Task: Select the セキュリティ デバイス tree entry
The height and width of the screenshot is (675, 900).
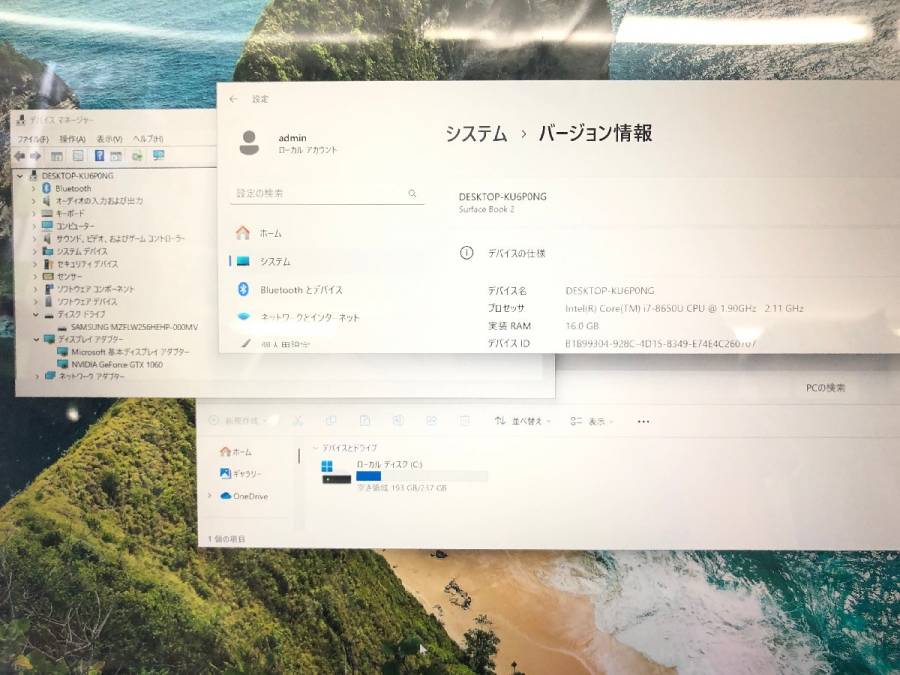Action: 87,264
